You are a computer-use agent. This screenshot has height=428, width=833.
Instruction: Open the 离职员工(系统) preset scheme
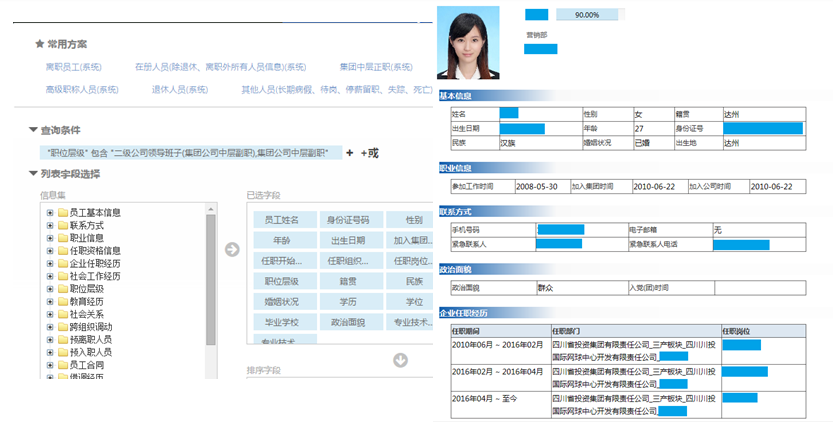pyautogui.click(x=74, y=67)
